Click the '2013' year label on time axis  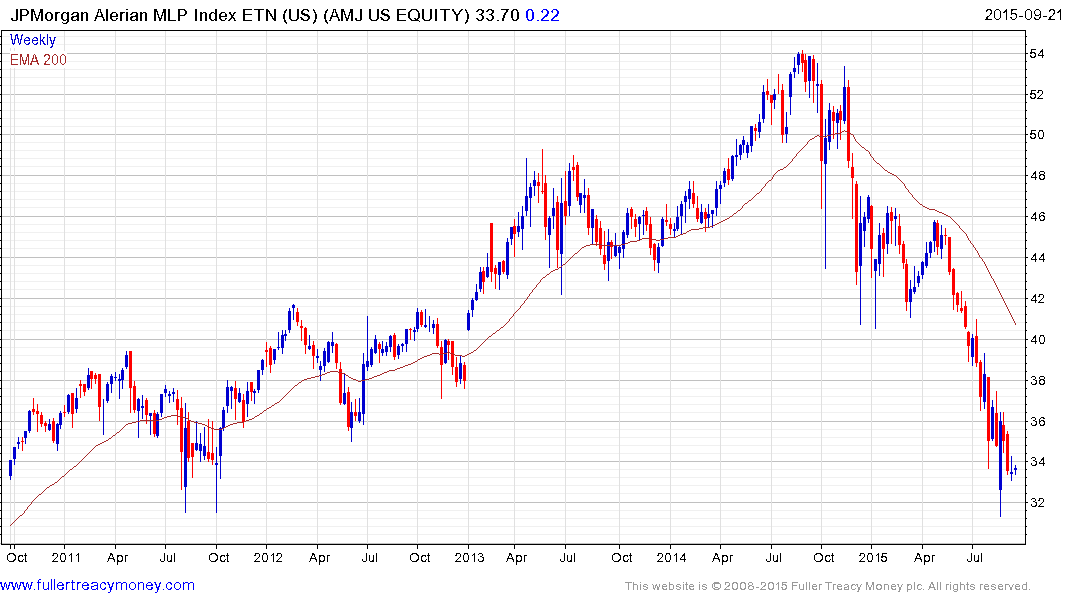click(470, 557)
